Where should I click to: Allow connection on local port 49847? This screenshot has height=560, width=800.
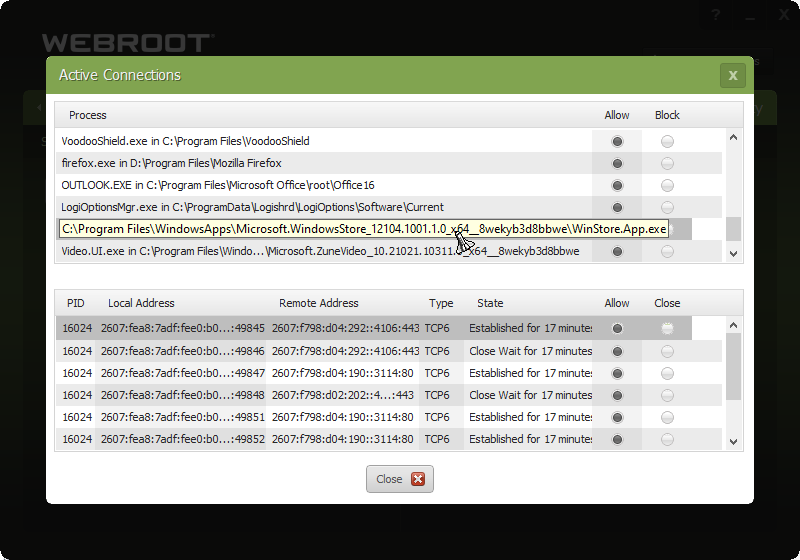coord(617,373)
